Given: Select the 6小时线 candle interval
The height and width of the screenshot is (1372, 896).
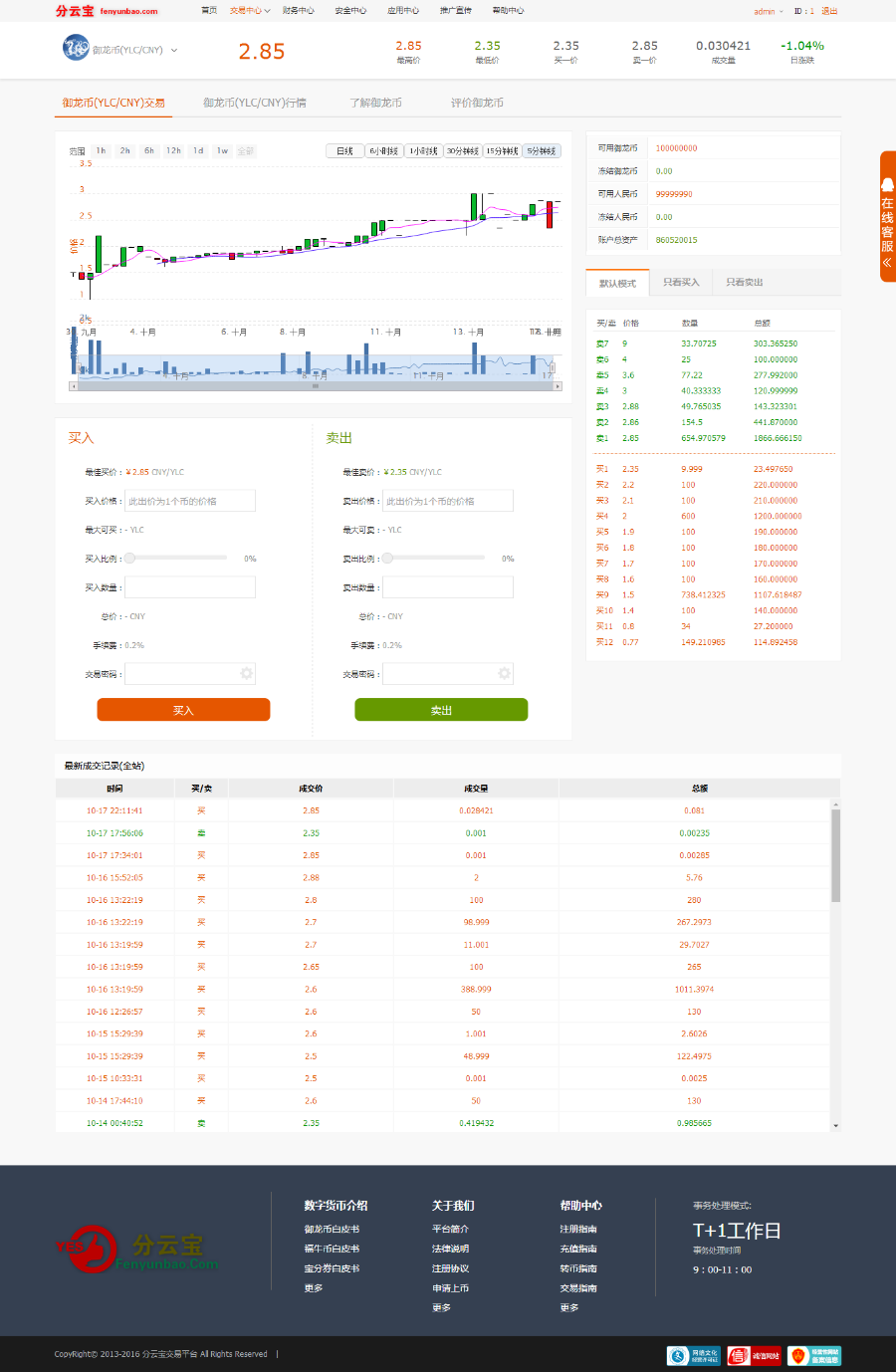Looking at the screenshot, I should pyautogui.click(x=384, y=151).
